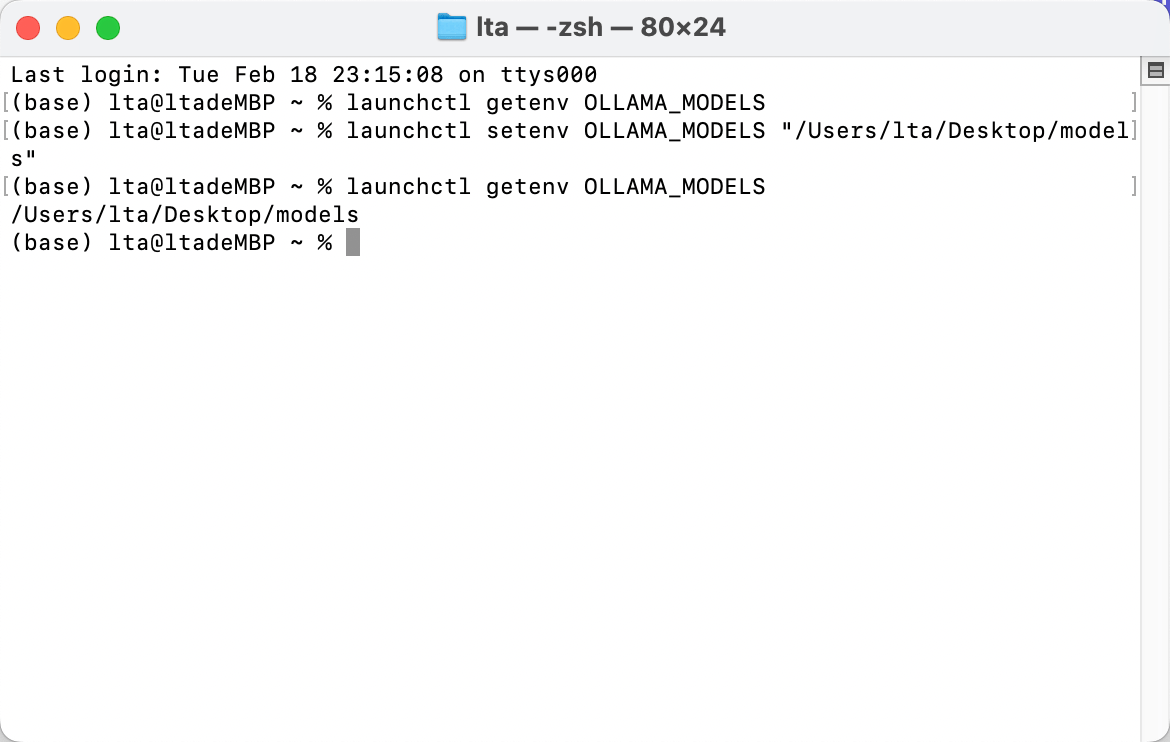Image resolution: width=1170 pixels, height=742 pixels.
Task: Click the left bracket mark of the setenv command
Action: pyautogui.click(x=6, y=130)
